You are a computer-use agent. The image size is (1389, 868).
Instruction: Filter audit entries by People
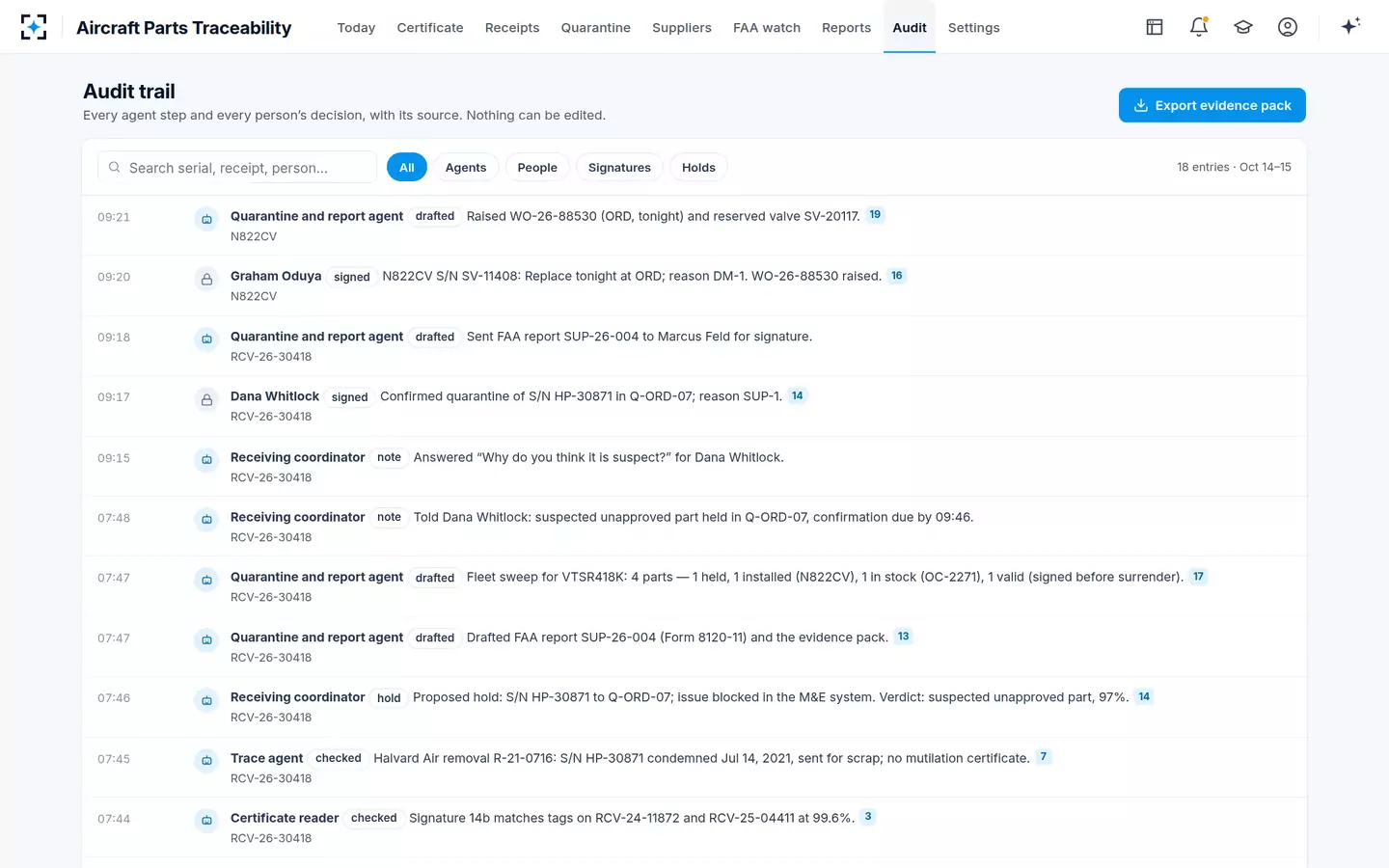click(537, 167)
